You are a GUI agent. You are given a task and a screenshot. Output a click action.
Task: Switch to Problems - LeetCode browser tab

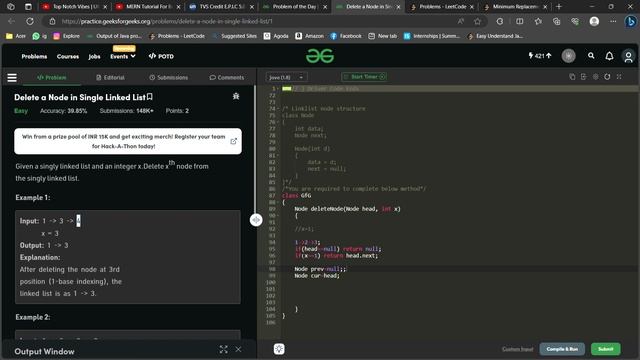point(442,7)
